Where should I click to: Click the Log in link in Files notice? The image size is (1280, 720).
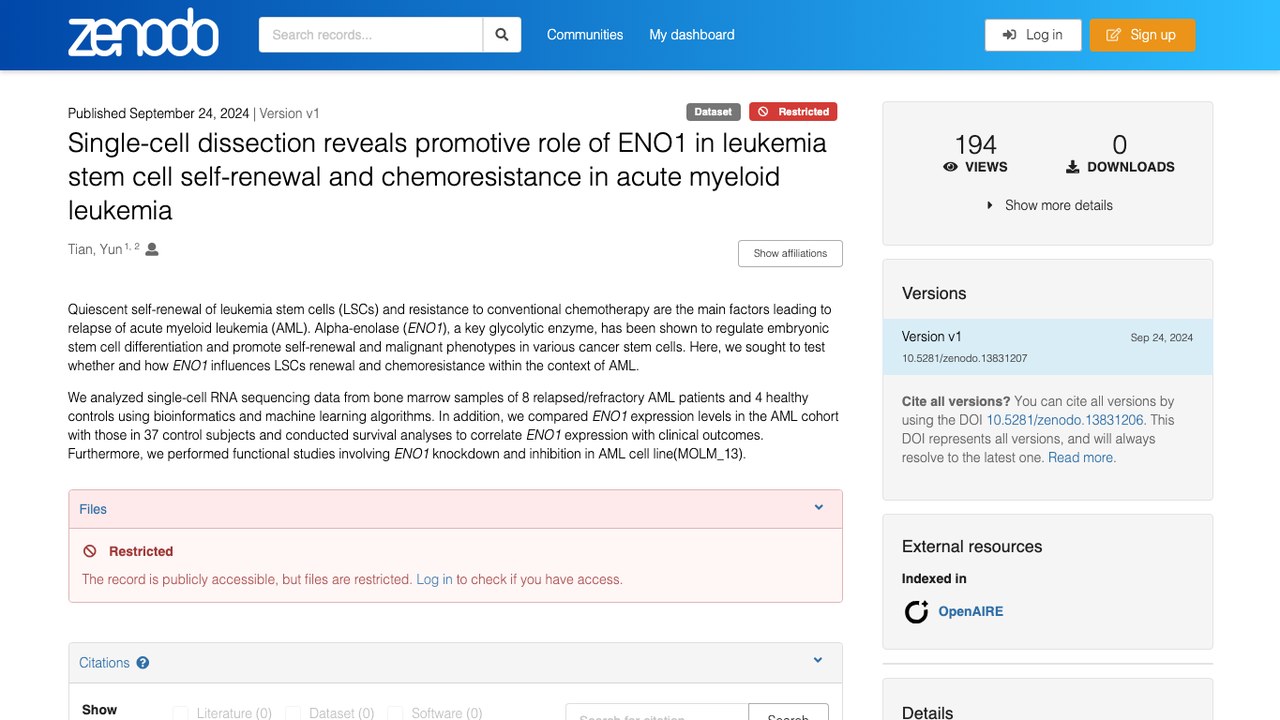(x=434, y=579)
